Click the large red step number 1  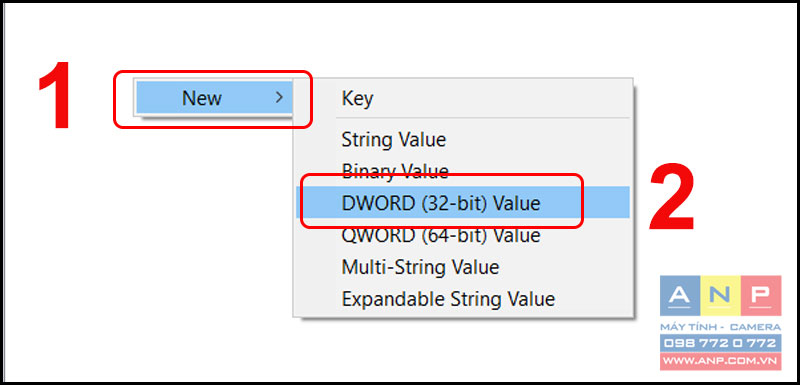coord(55,95)
